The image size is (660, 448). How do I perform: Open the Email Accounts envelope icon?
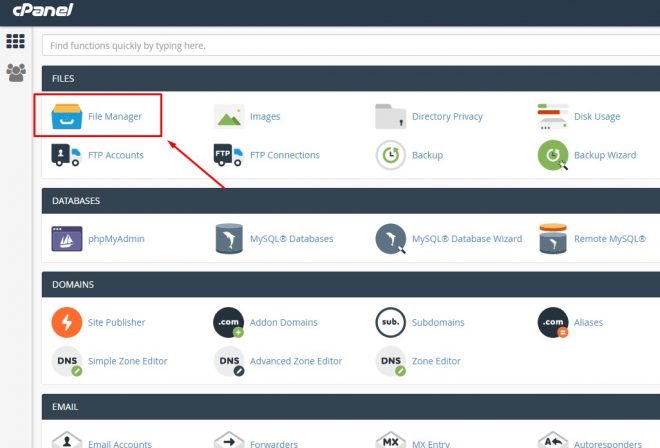pyautogui.click(x=67, y=439)
